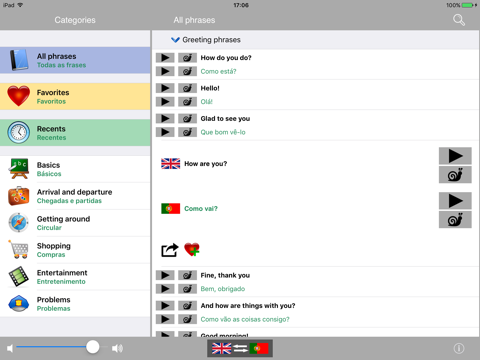This screenshot has width=480, height=360.
Task: Play 'Fine, thank you' audio
Action: tap(165, 275)
